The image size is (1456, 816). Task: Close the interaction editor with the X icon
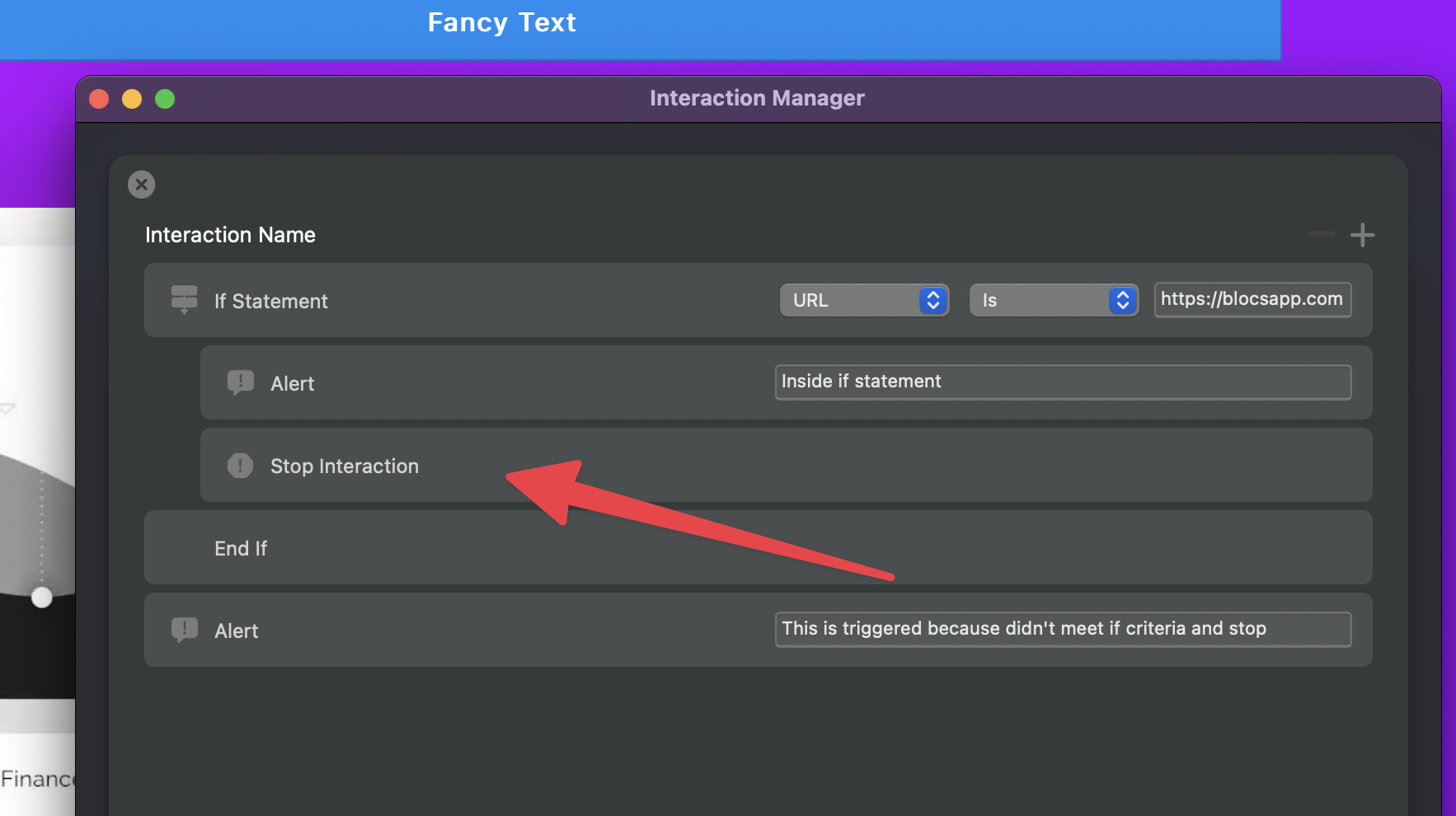pyautogui.click(x=142, y=185)
